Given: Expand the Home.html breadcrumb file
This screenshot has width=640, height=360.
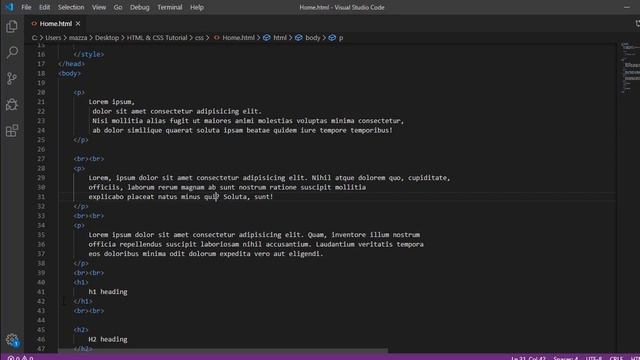Looking at the screenshot, I should 238,38.
